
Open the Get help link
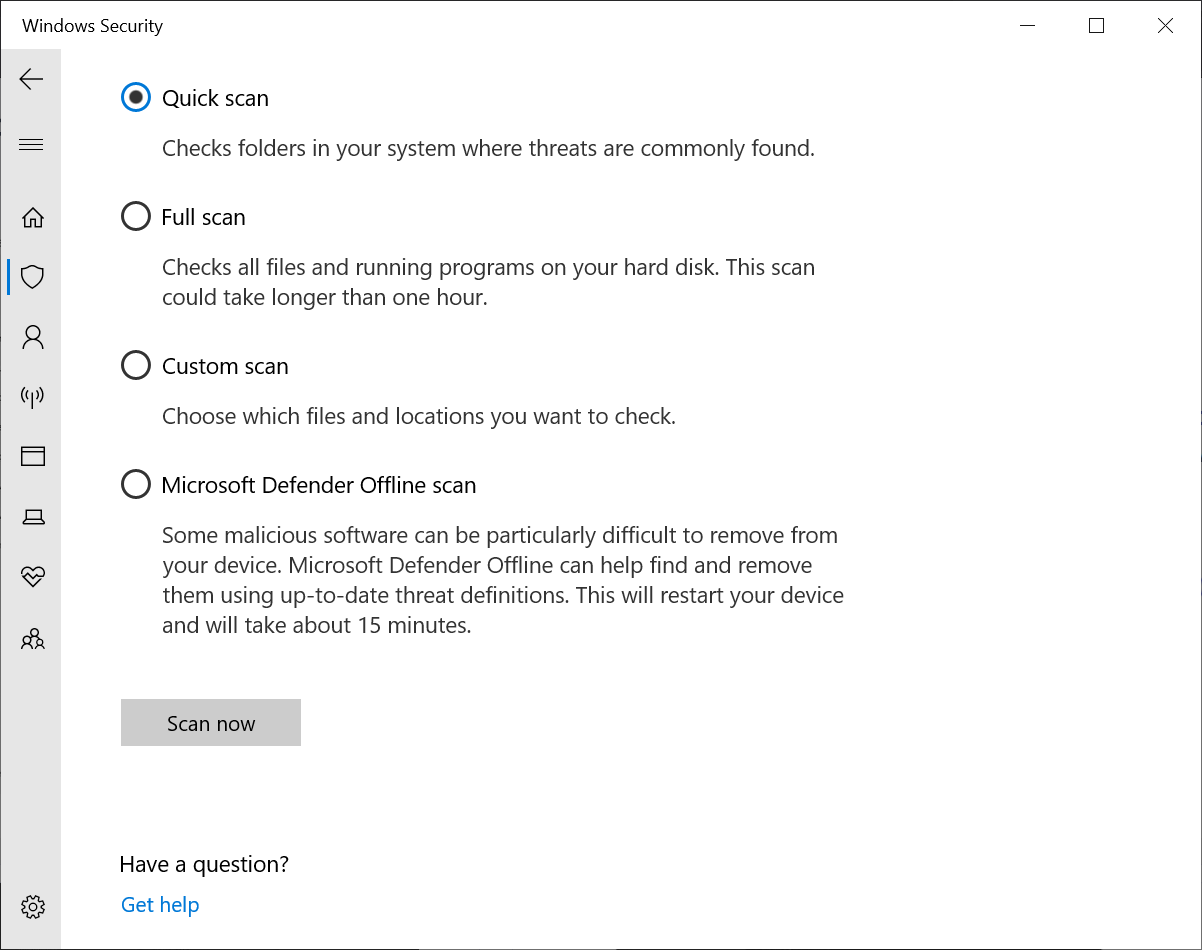pos(160,905)
